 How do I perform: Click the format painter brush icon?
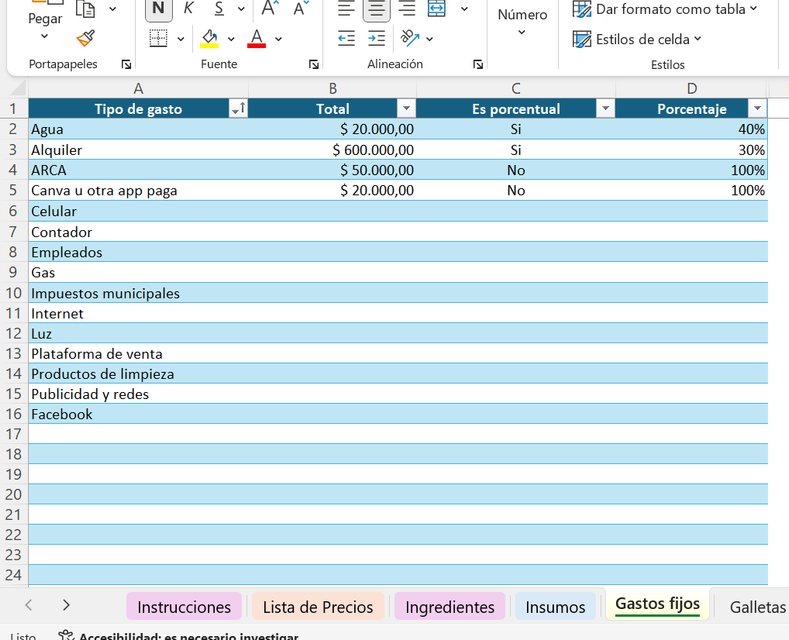(86, 38)
